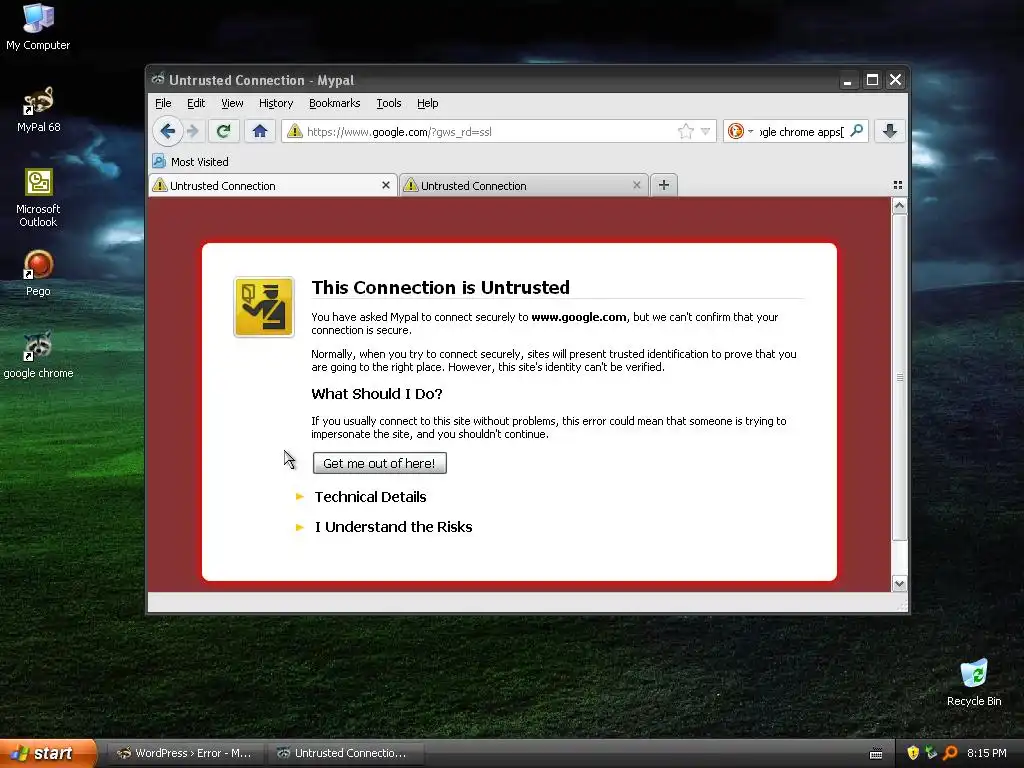Click the network connection tray icon

pyautogui.click(x=931, y=753)
